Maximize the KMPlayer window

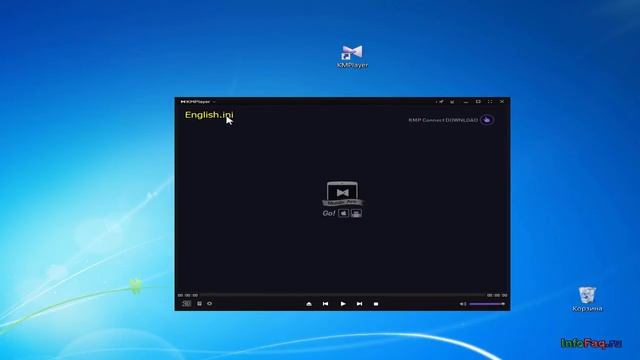pos(478,102)
